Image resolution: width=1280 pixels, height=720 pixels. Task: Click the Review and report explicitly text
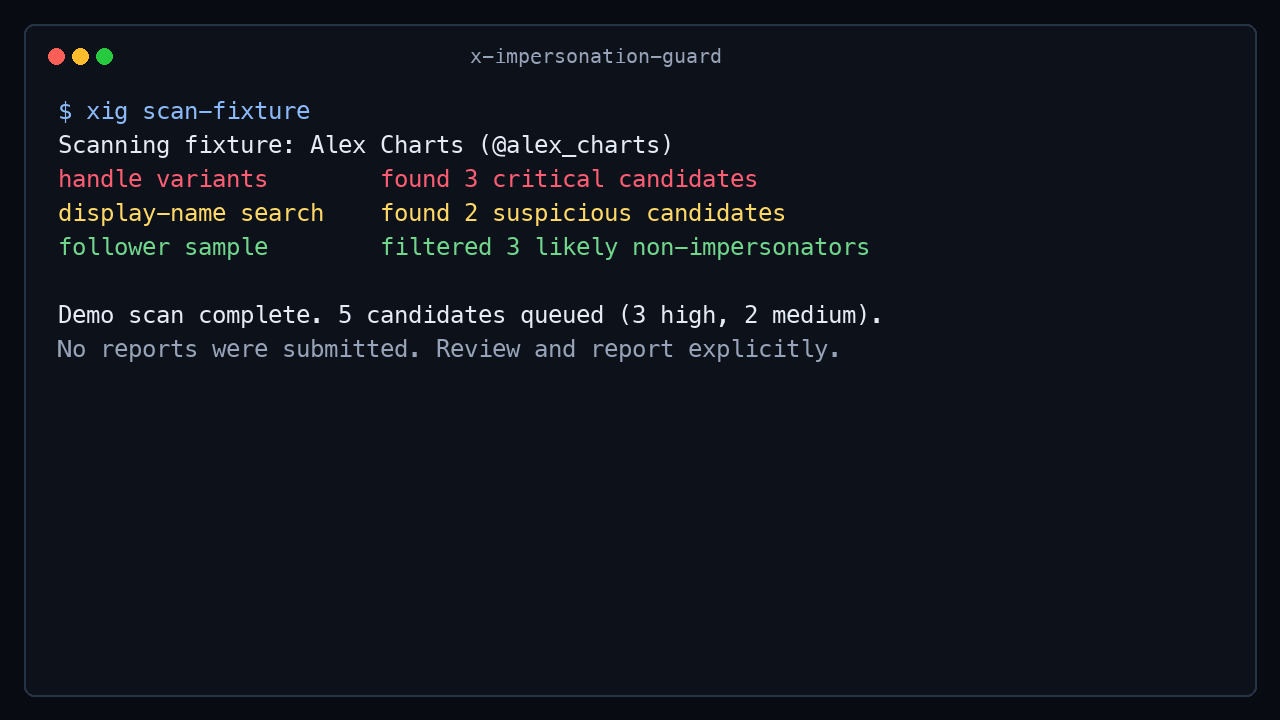[x=639, y=349]
